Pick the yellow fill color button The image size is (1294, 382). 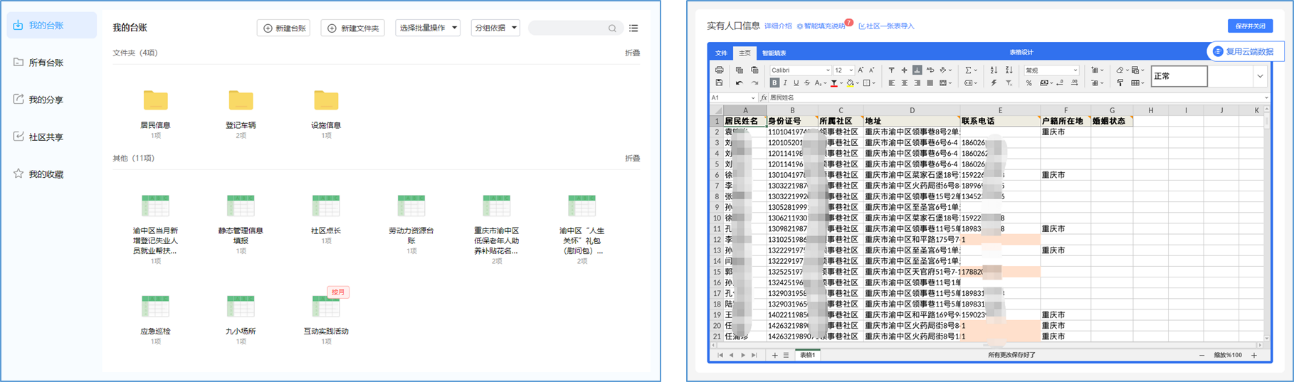(x=850, y=83)
